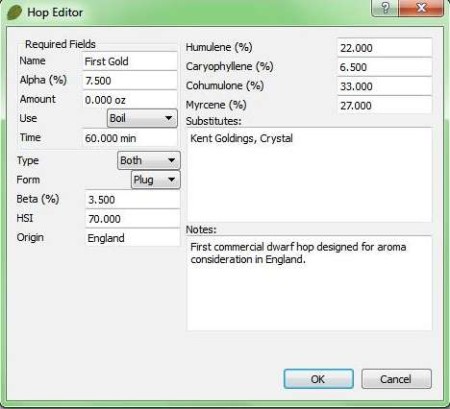Click the Amount field showing 0.000 oz

[130, 100]
